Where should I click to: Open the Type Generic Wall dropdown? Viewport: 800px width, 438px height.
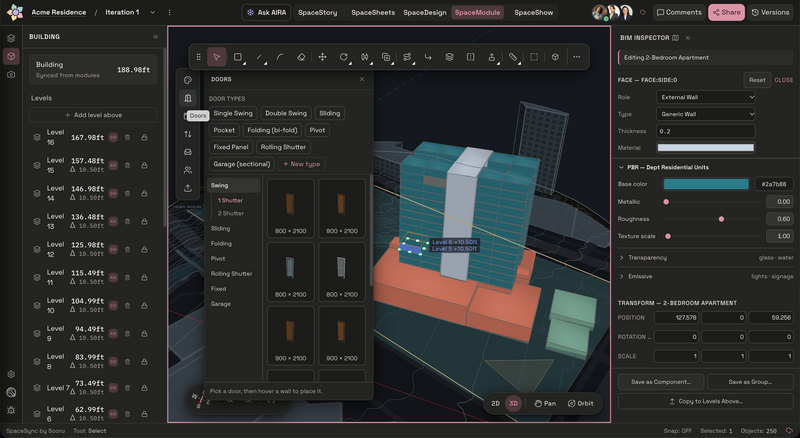click(x=706, y=114)
